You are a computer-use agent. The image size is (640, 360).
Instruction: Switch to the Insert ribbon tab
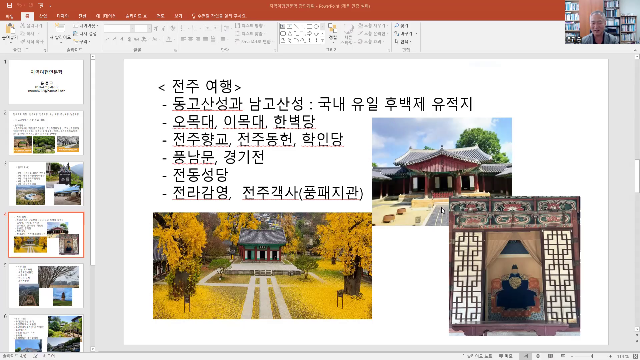pyautogui.click(x=43, y=16)
